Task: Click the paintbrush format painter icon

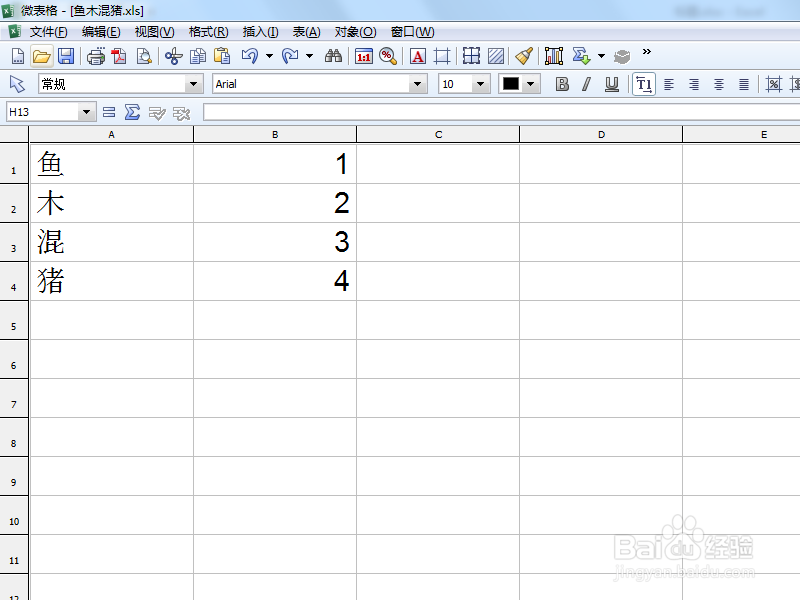Action: (x=524, y=56)
